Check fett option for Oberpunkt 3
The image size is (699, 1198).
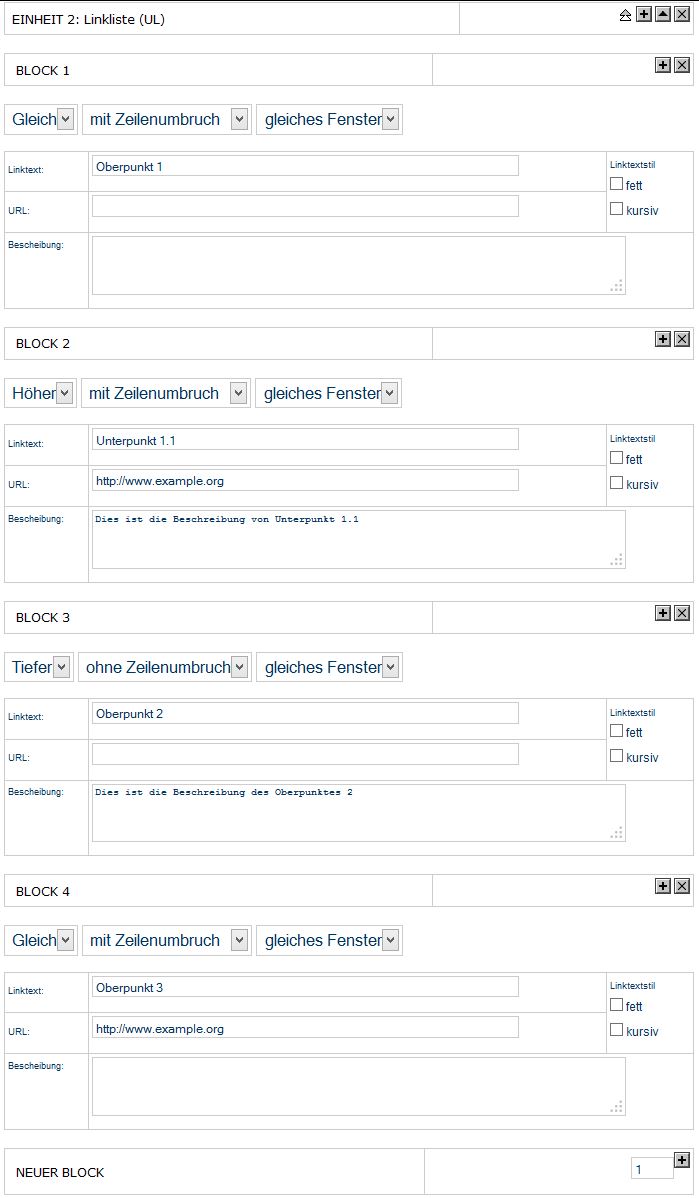(616, 1005)
